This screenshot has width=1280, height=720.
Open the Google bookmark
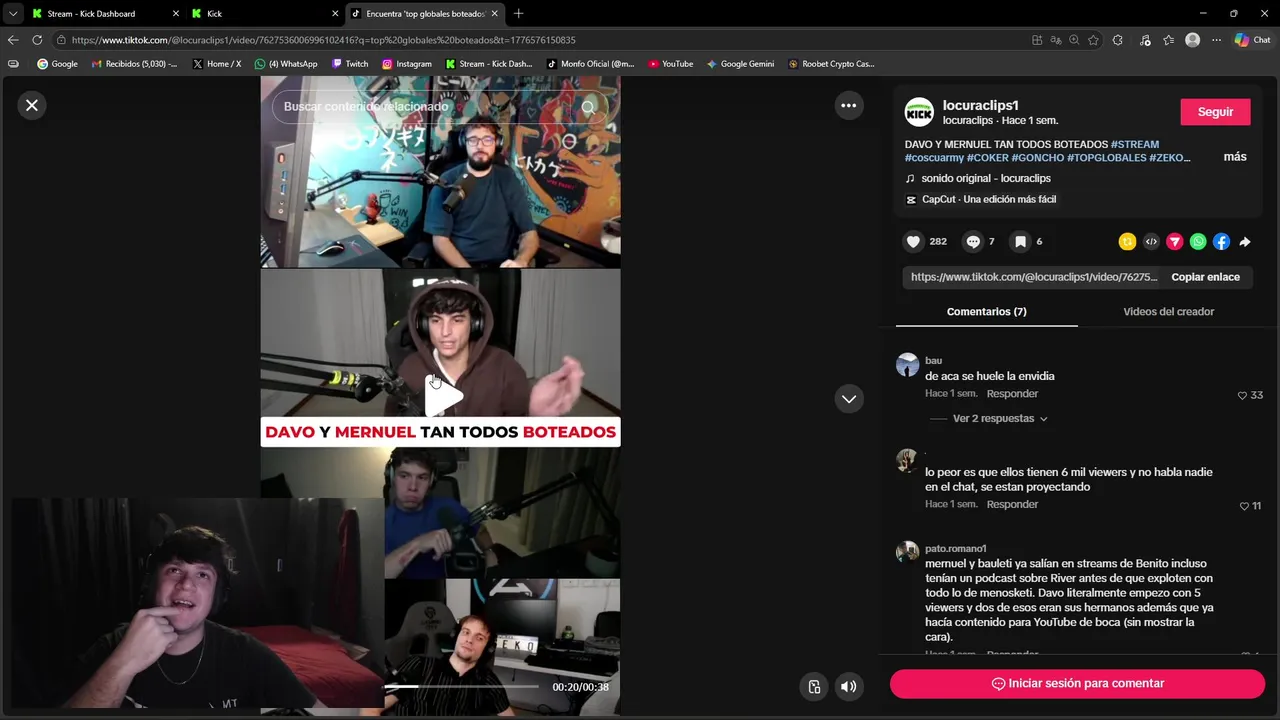pyautogui.click(x=57, y=64)
